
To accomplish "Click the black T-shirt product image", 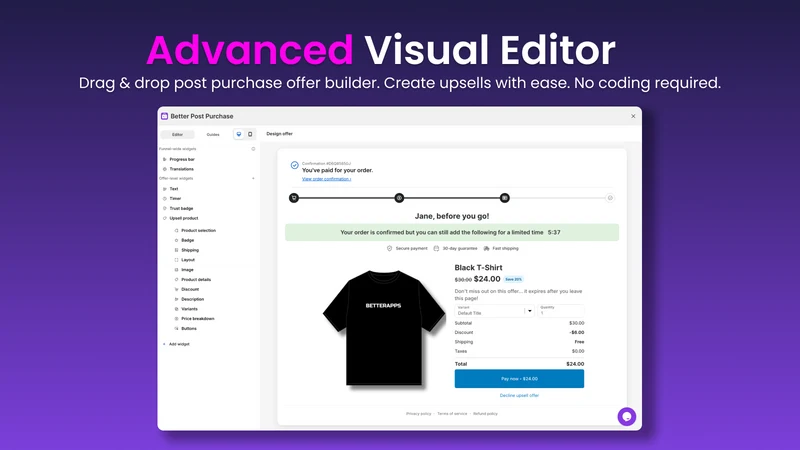I will 384,328.
